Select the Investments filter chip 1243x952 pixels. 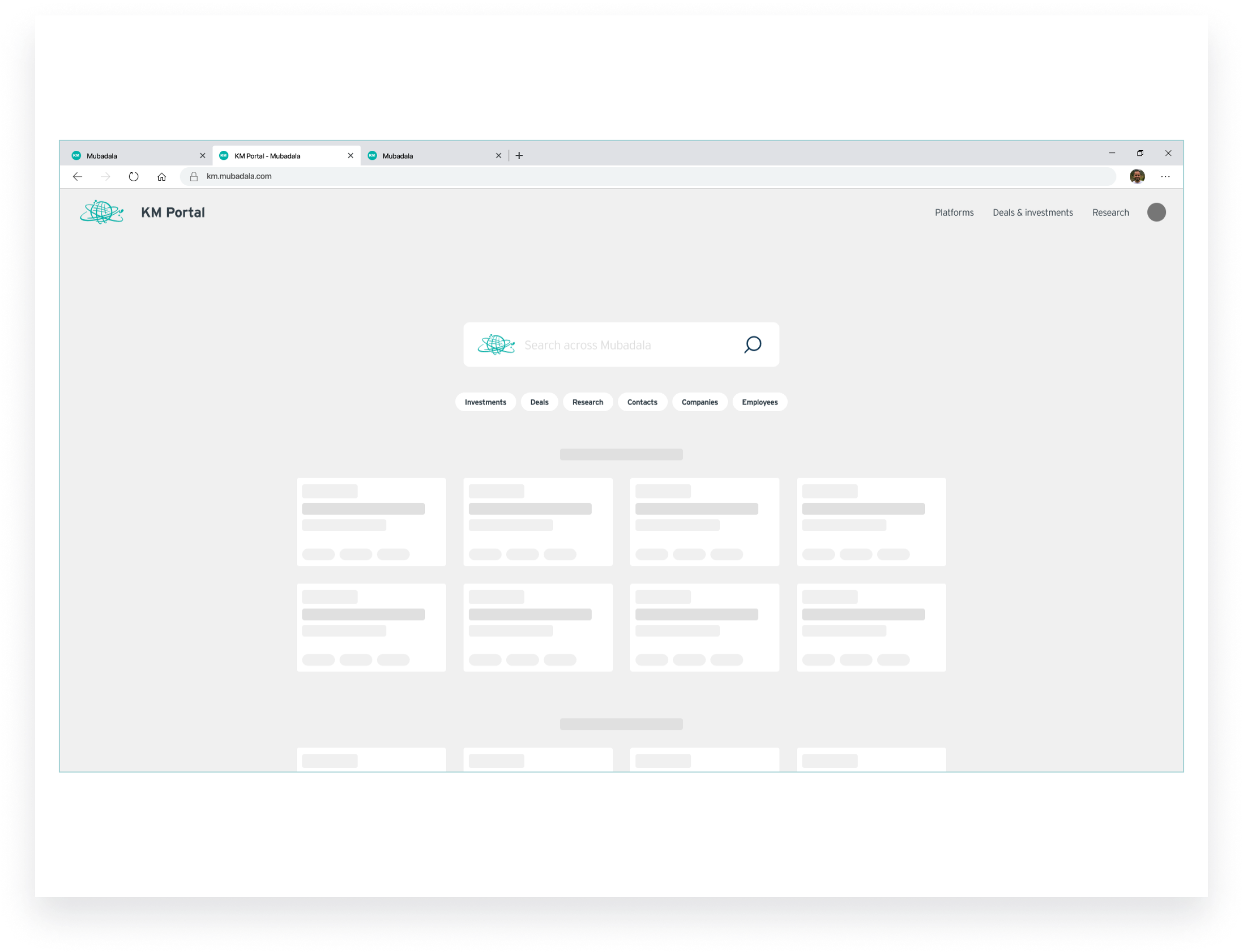coord(485,402)
